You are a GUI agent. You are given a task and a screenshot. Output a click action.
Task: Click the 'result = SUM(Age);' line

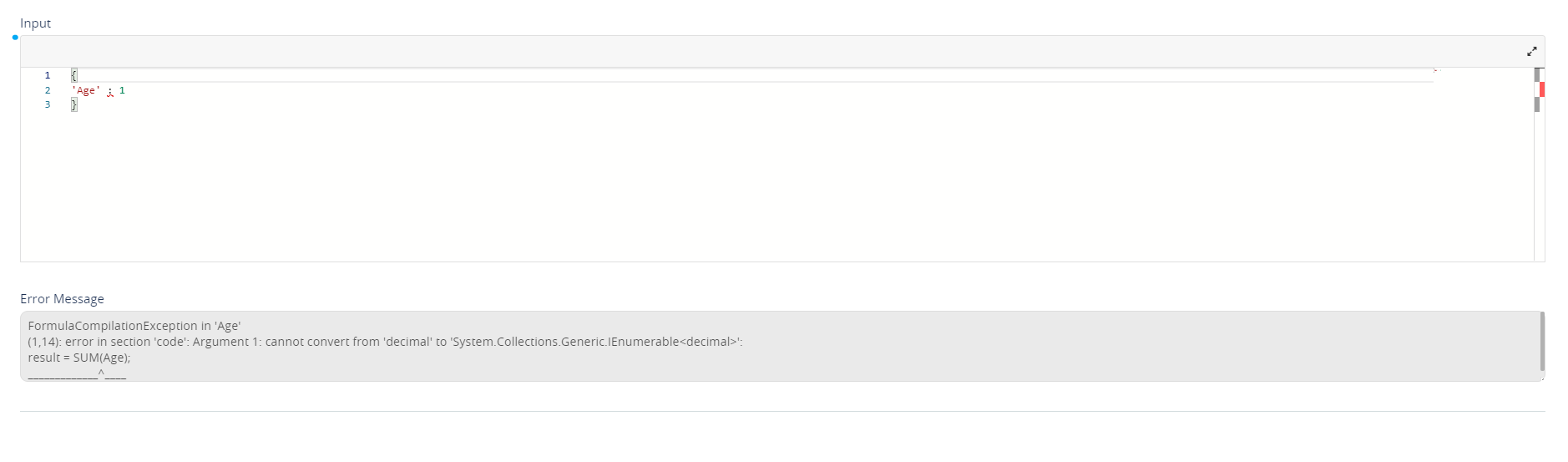click(x=79, y=358)
